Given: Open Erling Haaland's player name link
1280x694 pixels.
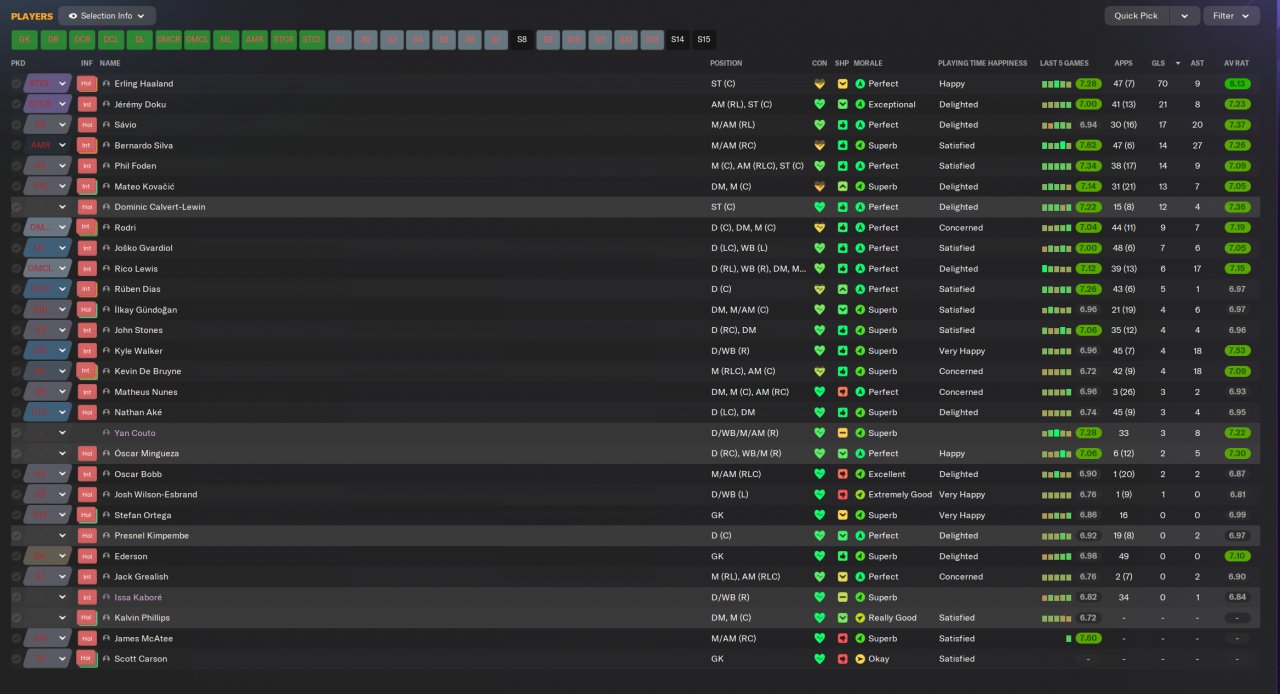Looking at the screenshot, I should click(144, 84).
